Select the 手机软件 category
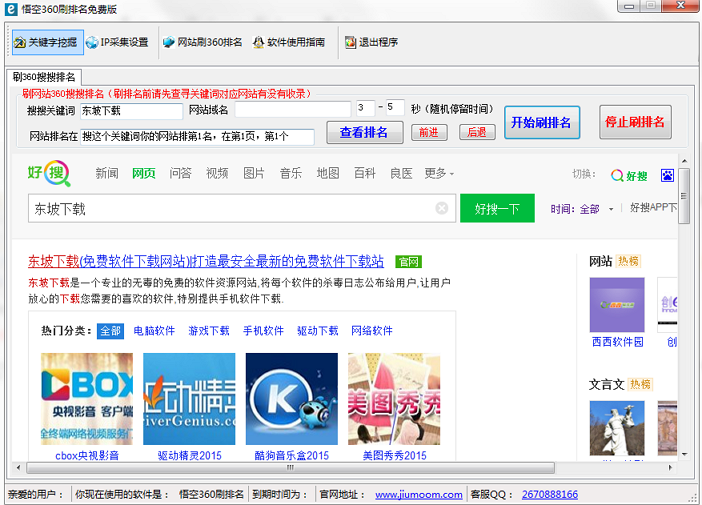The image size is (702, 505). coord(263,331)
